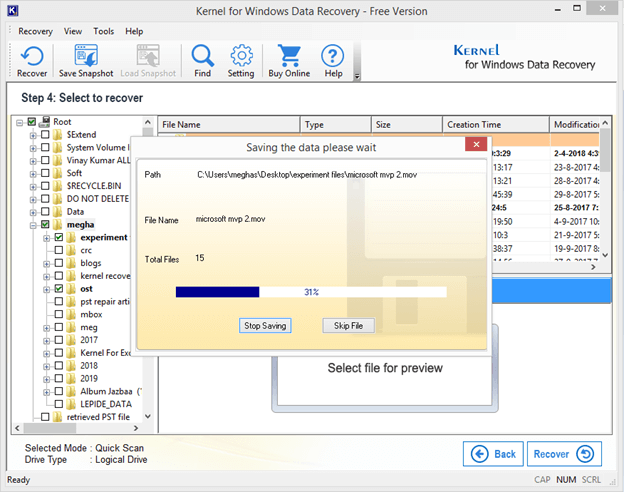Viewport: 624px width, 492px height.
Task: Check the $RECYCLE.BIN checkbox
Action: [x=45, y=186]
